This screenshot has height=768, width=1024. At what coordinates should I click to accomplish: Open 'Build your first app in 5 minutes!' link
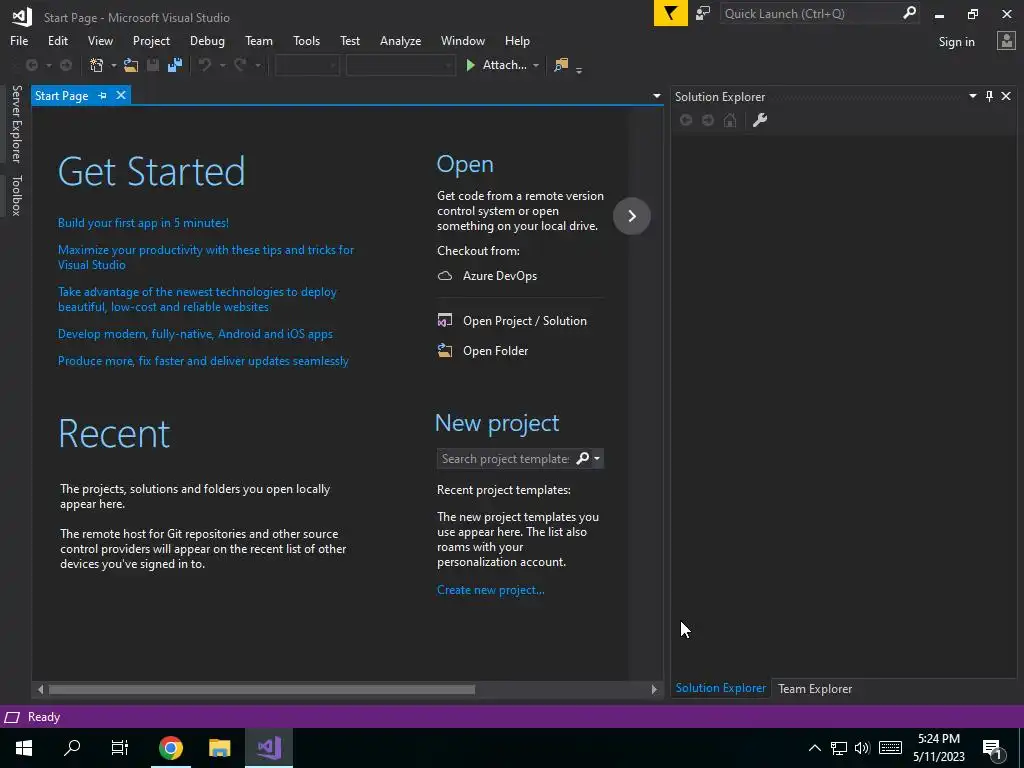click(x=143, y=223)
